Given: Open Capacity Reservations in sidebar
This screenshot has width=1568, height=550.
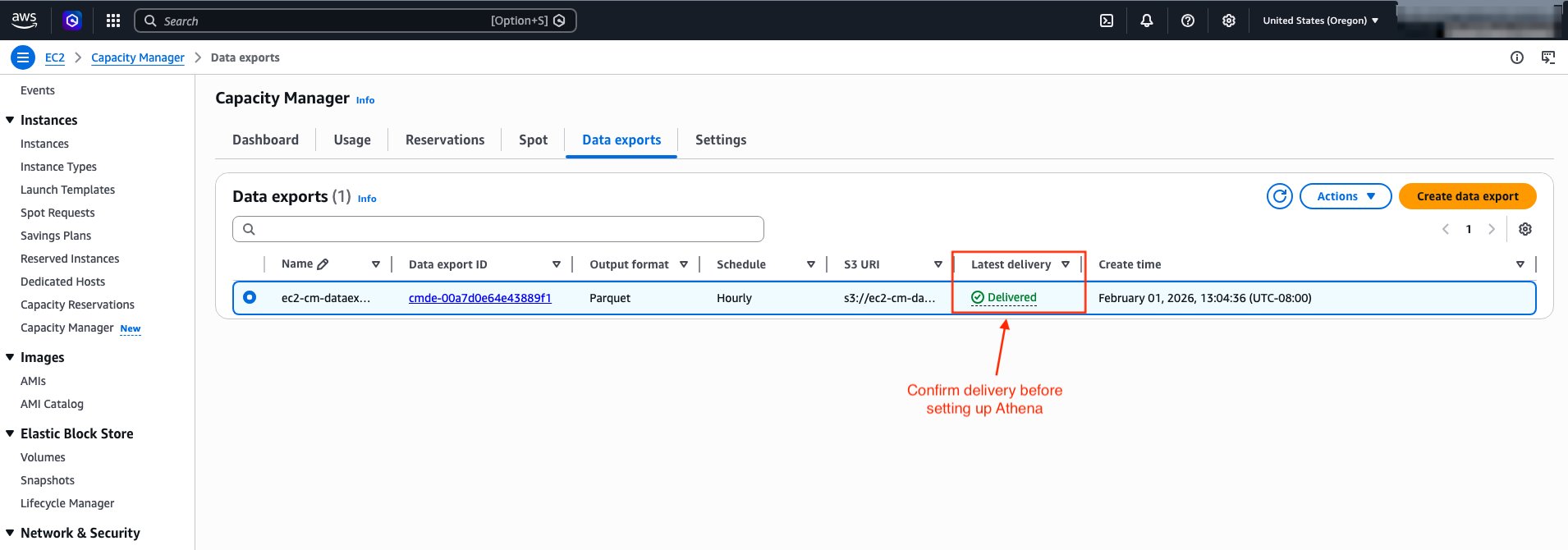Looking at the screenshot, I should coord(77,305).
